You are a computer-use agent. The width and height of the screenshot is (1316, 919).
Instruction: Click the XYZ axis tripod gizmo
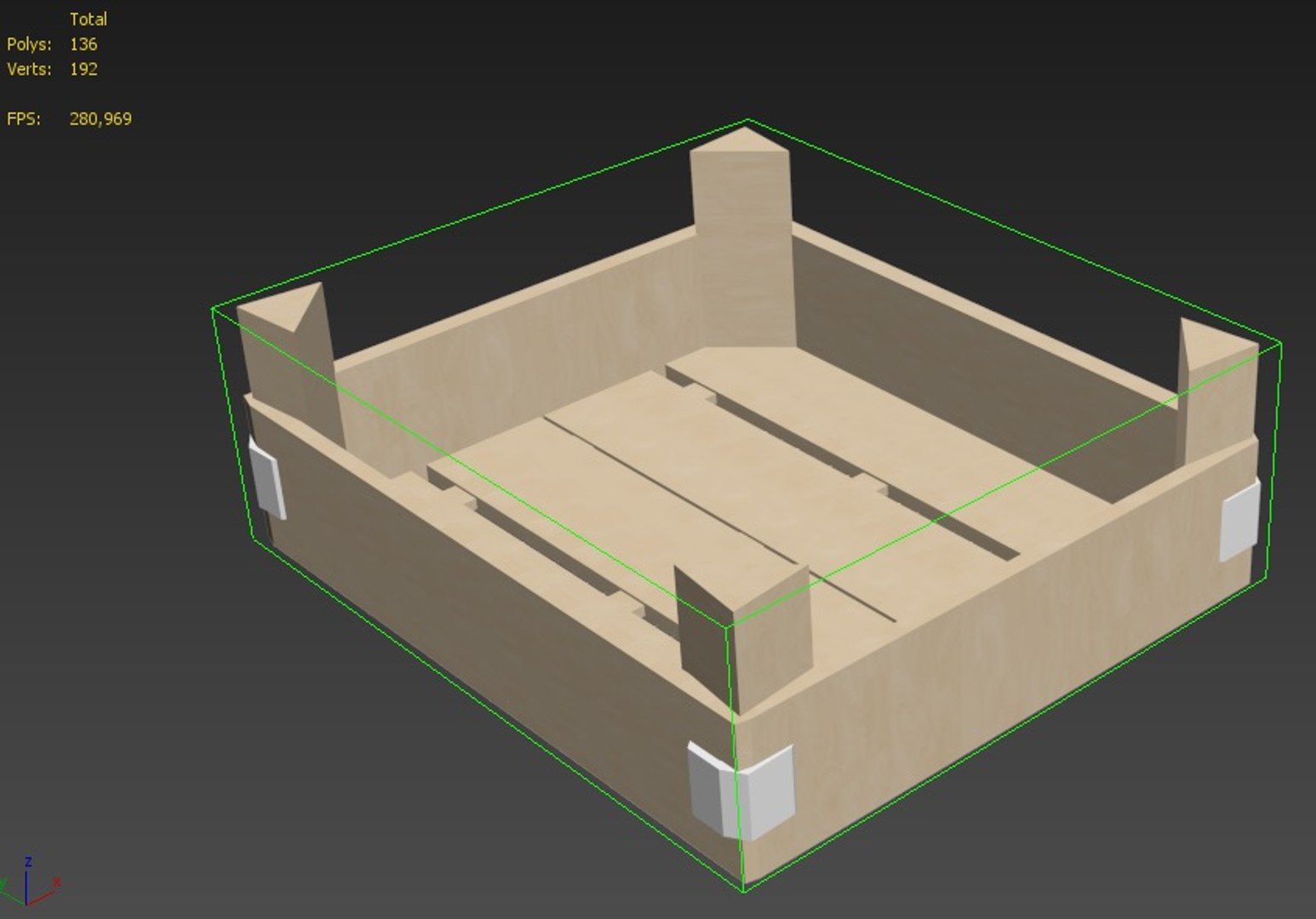pos(29,882)
